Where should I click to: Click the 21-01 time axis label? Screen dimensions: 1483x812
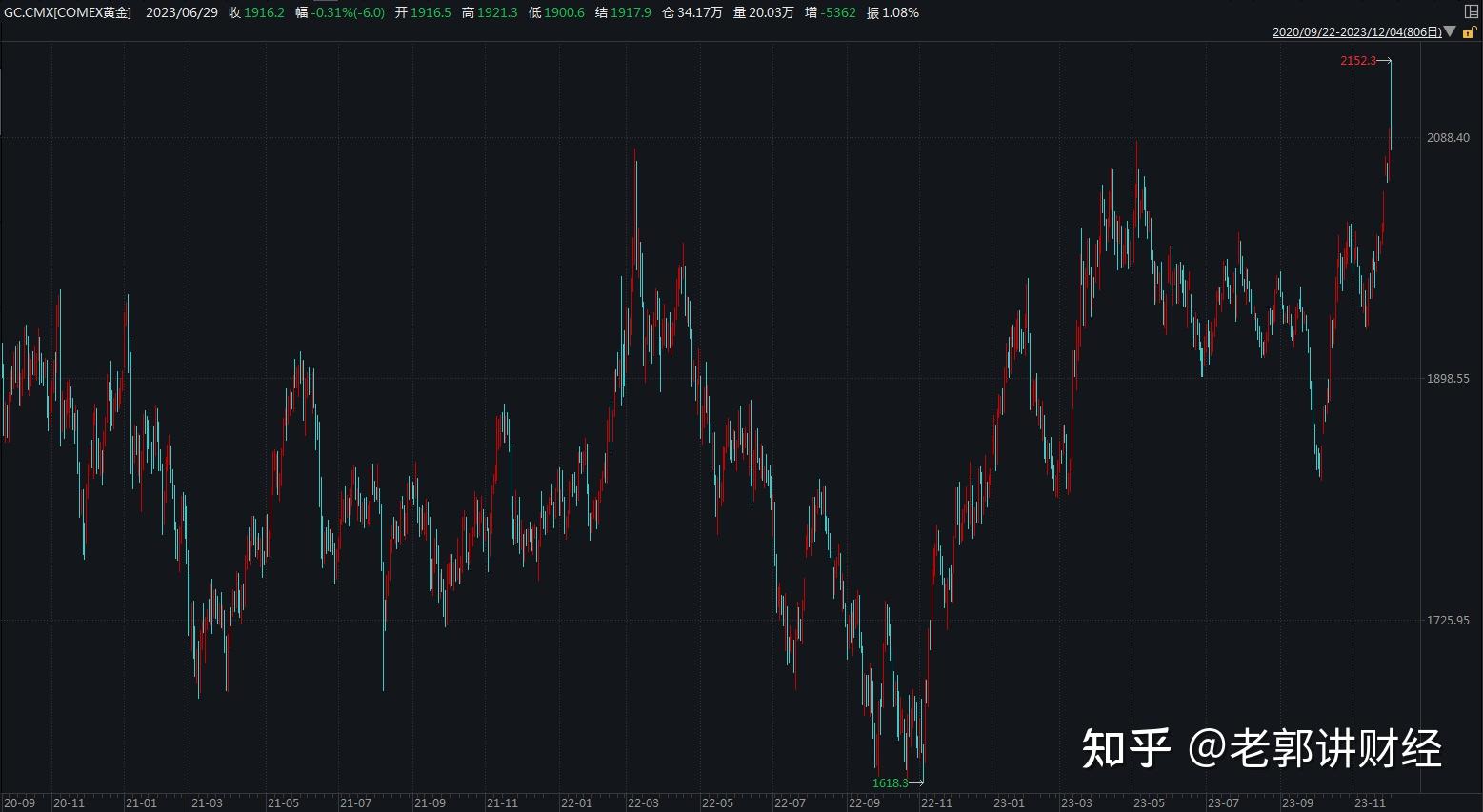[x=141, y=803]
